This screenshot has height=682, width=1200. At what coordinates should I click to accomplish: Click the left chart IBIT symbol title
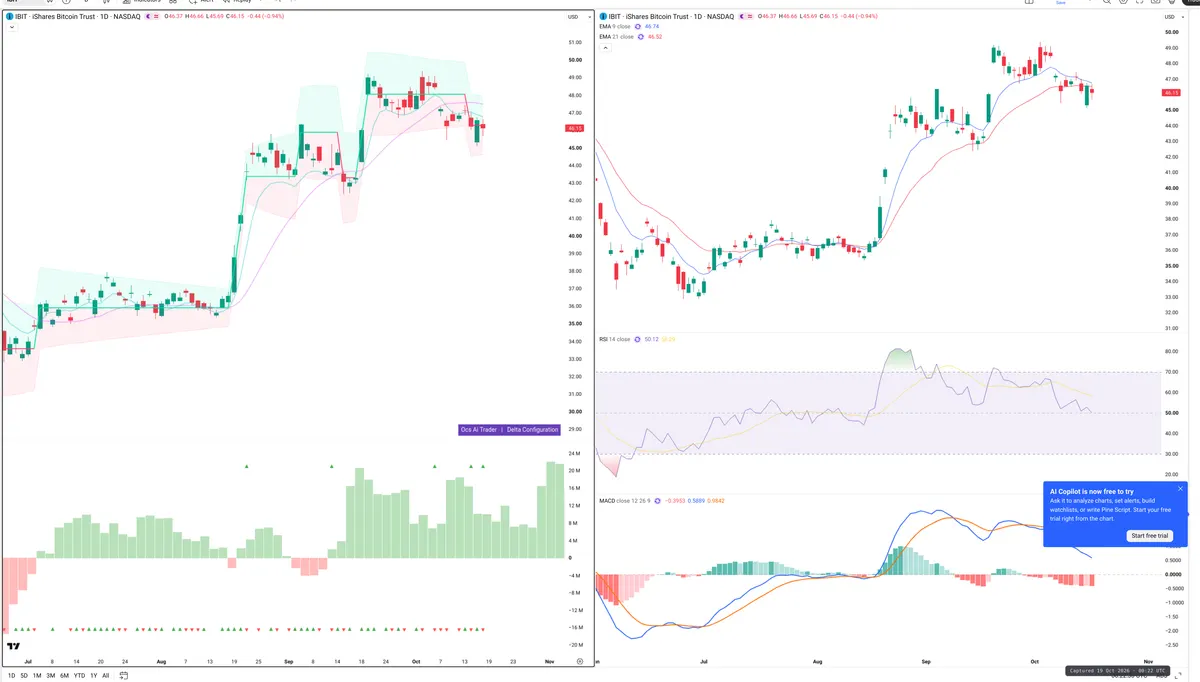pos(77,17)
